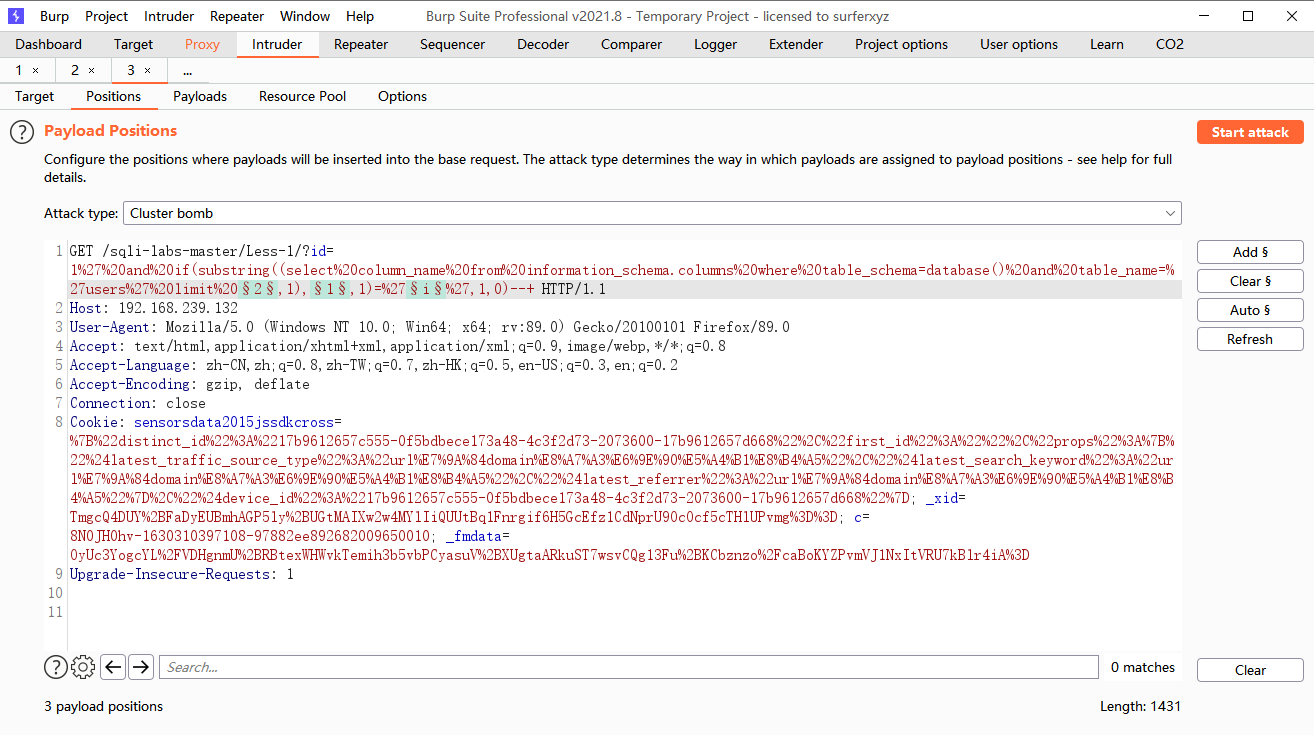Click '3 payload positions' status text
This screenshot has height=735, width=1314.
tap(103, 706)
